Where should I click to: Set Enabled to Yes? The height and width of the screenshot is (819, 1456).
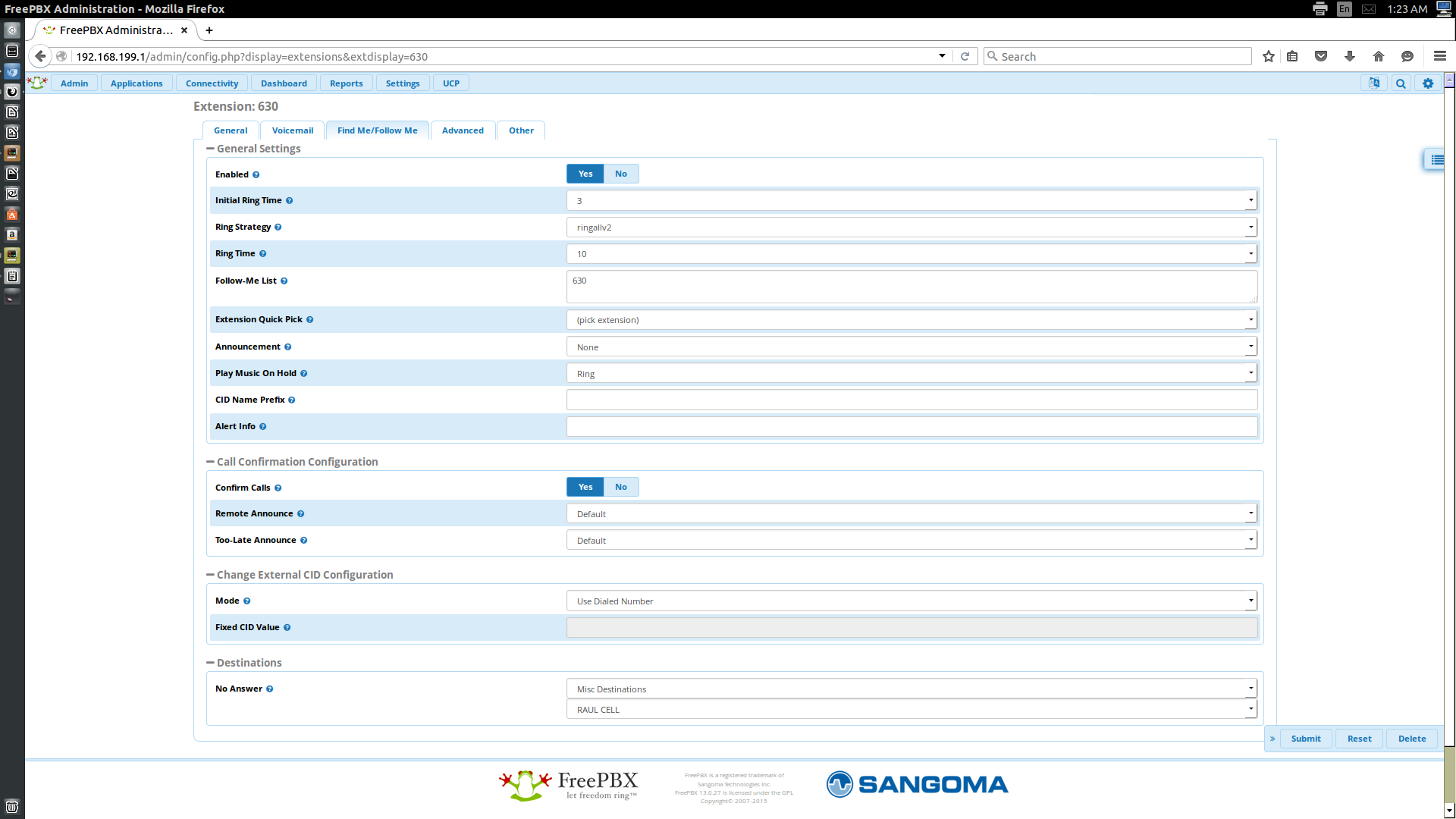click(585, 174)
